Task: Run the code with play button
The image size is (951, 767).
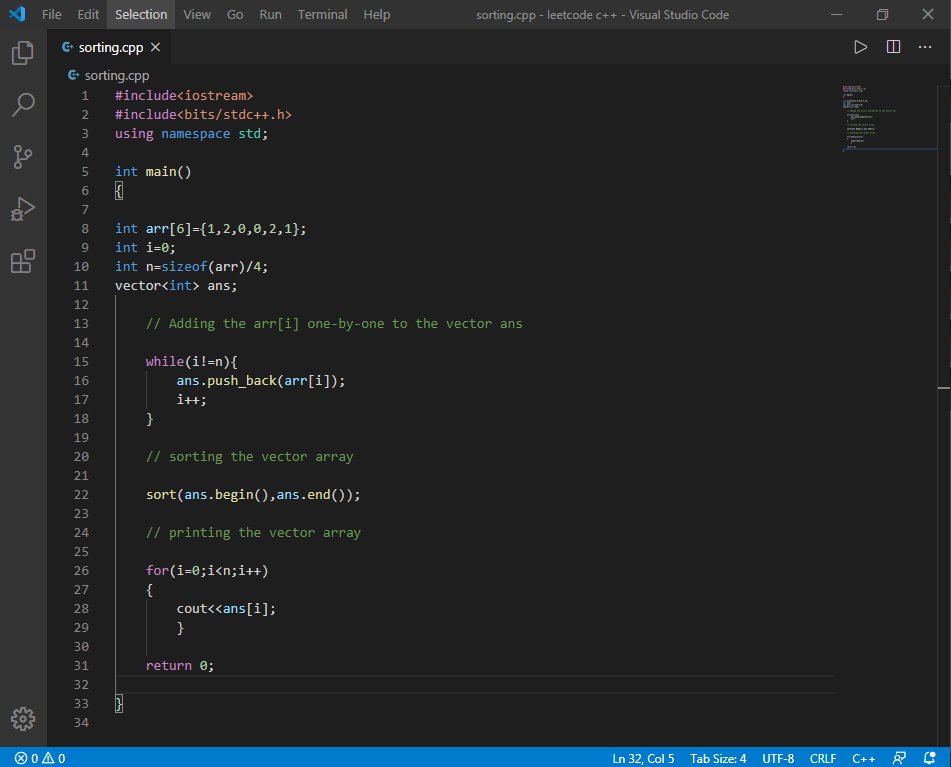Action: tap(860, 47)
